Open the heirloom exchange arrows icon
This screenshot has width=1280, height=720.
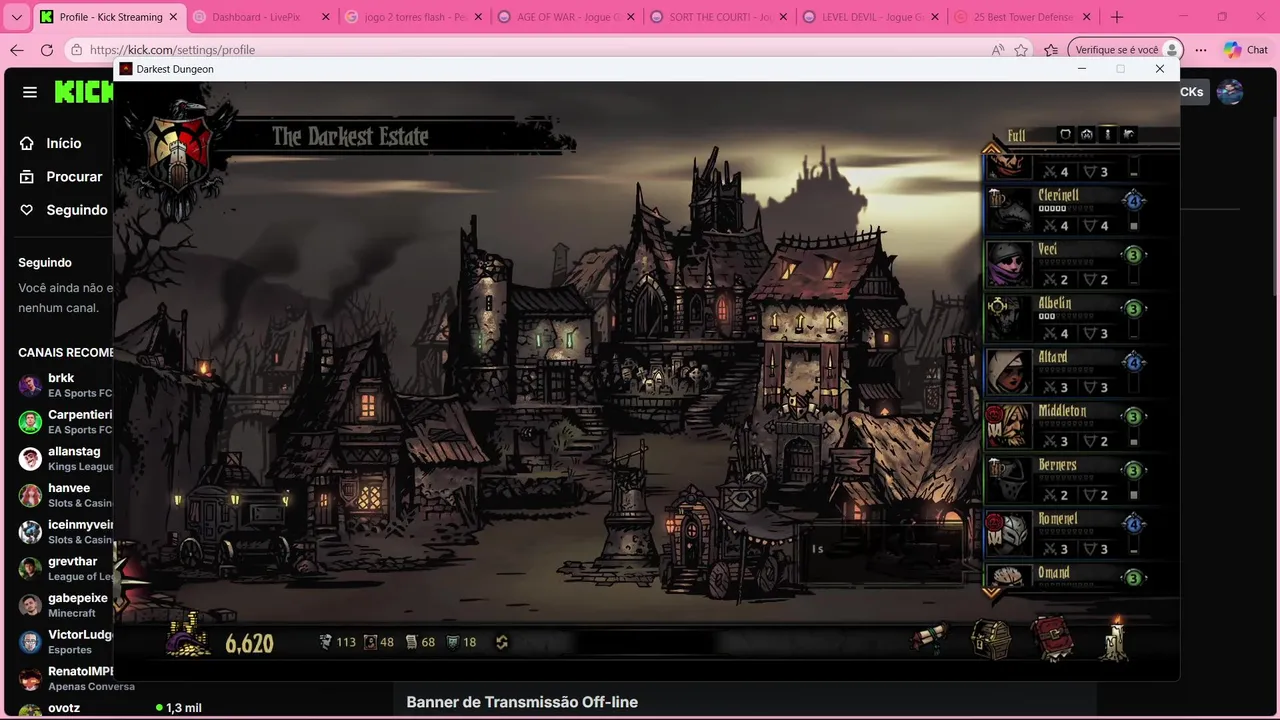[x=502, y=642]
